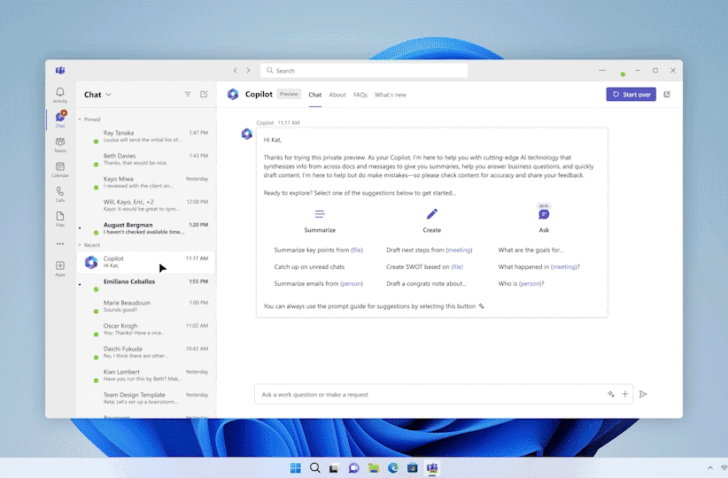Open Kian Lambert chat

pyautogui.click(x=146, y=375)
